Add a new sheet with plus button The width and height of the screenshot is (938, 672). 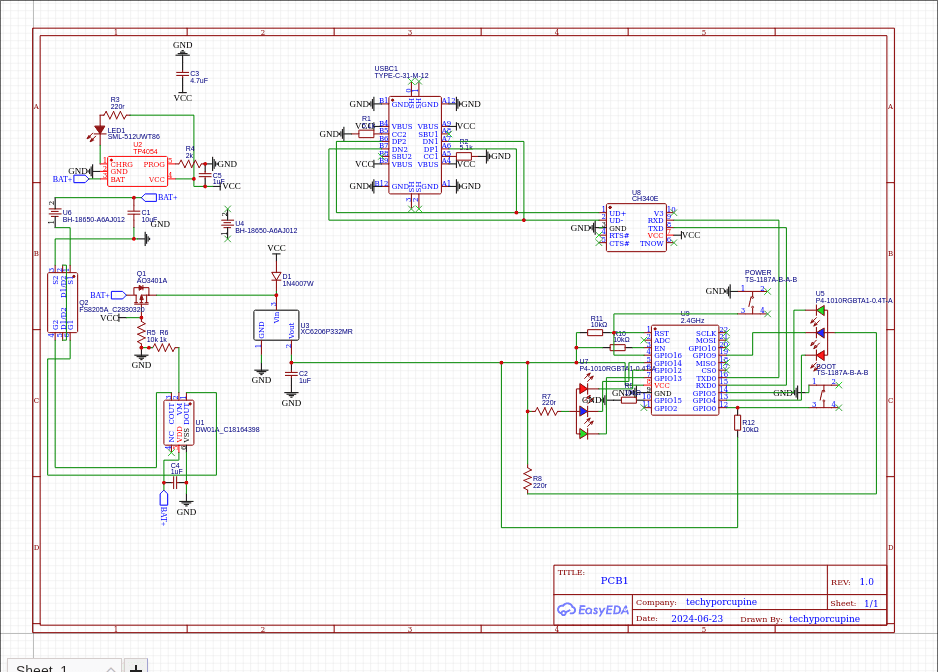click(x=136, y=667)
